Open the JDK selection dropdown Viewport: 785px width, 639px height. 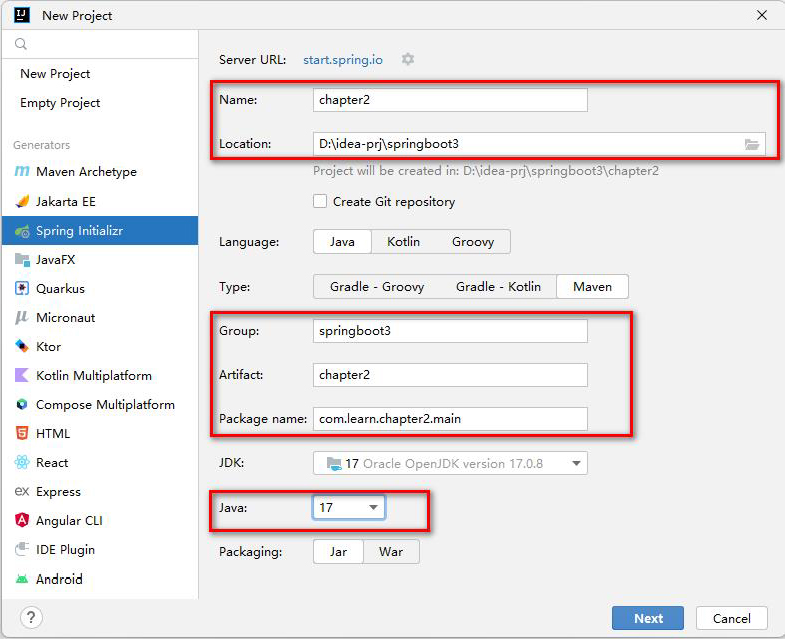pyautogui.click(x=450, y=463)
